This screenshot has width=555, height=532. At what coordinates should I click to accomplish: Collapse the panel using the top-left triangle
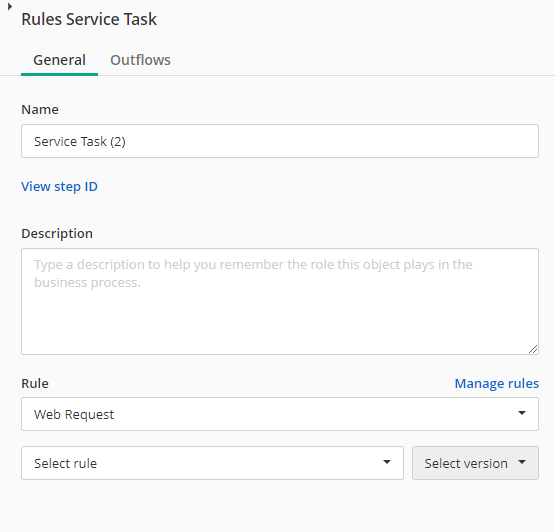10,6
